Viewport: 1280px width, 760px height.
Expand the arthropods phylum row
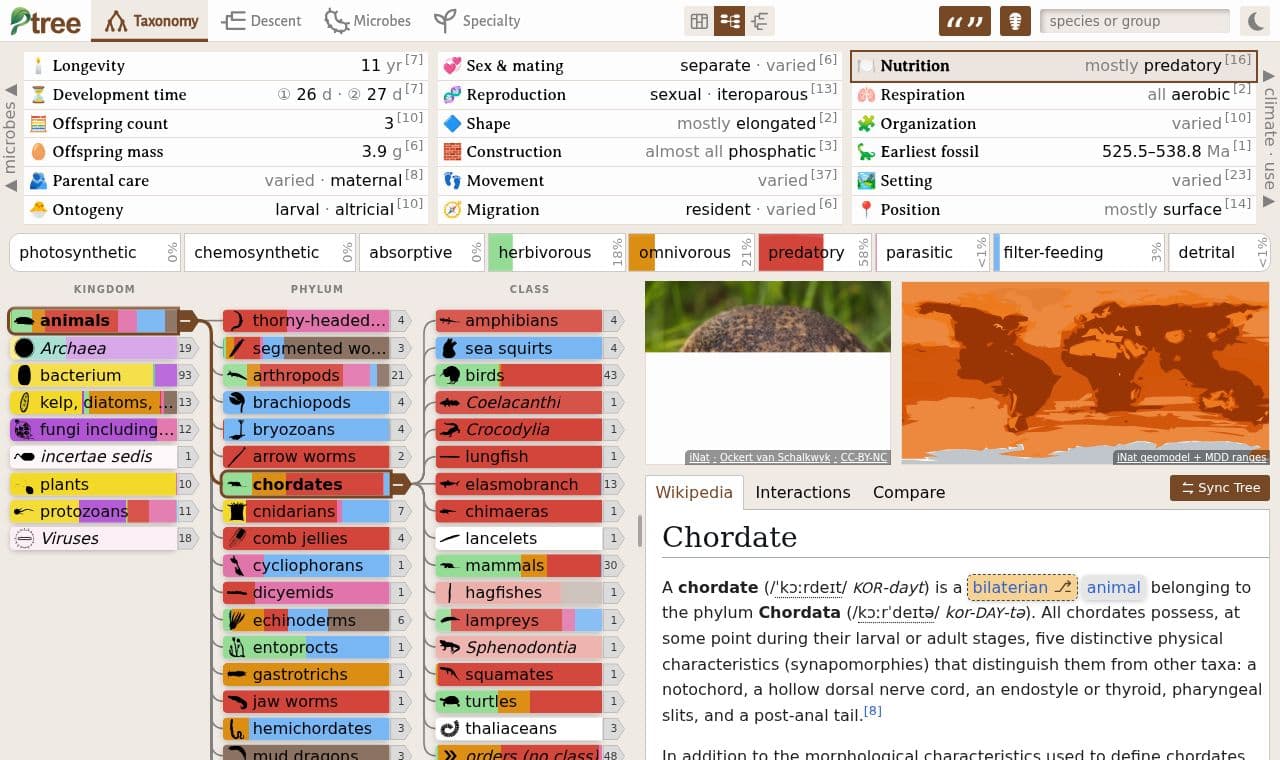click(317, 376)
